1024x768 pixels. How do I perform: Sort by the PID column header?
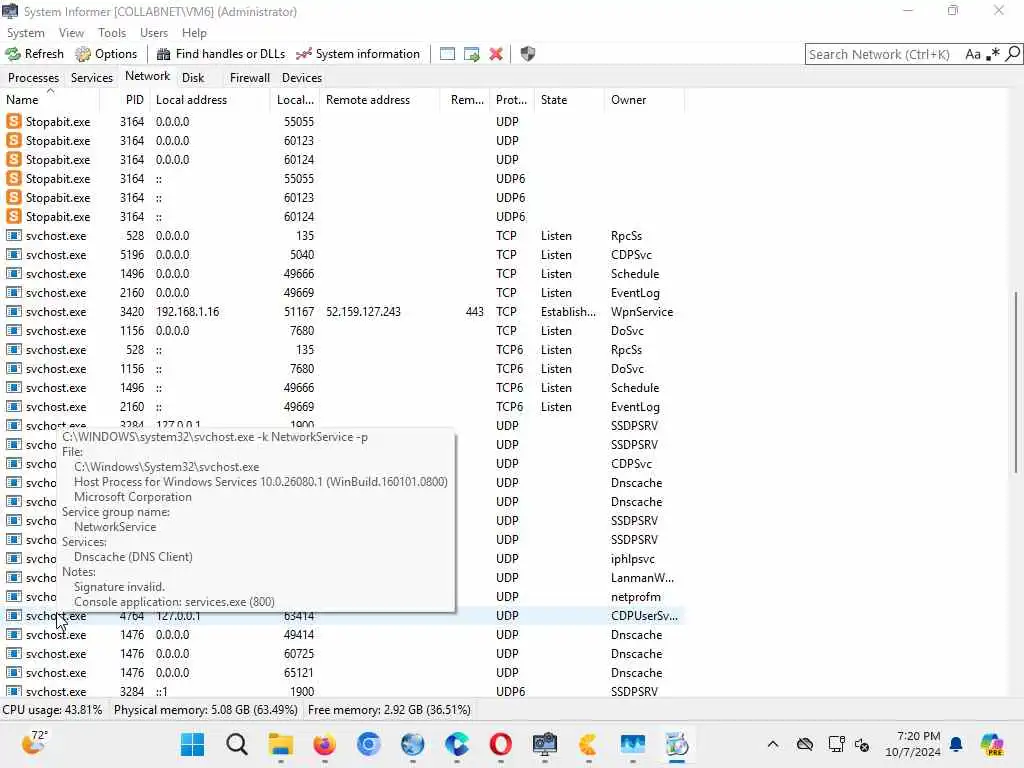pos(125,100)
